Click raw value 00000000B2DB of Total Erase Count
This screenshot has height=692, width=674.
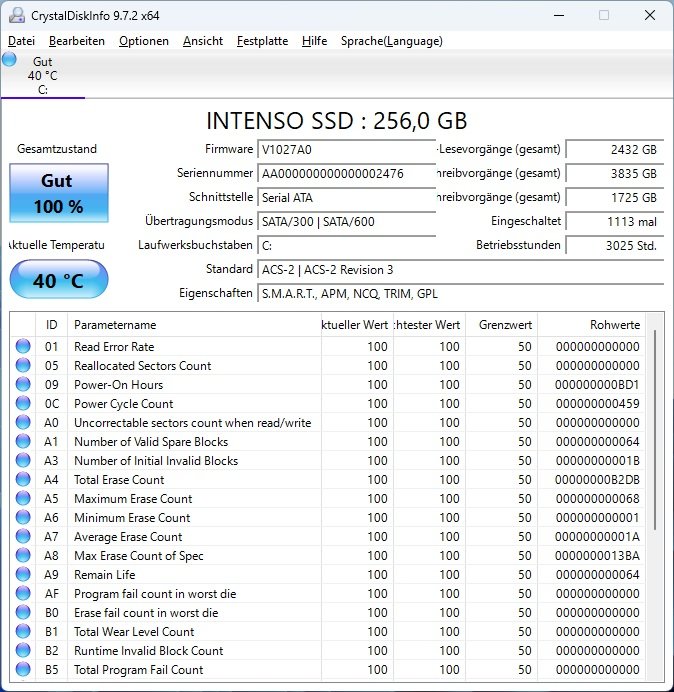[597, 479]
